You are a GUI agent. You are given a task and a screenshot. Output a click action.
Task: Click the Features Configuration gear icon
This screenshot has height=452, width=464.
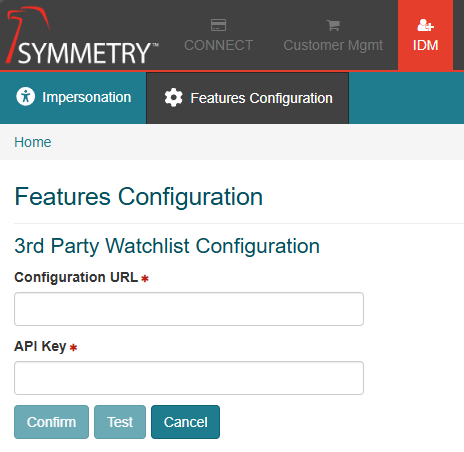[173, 98]
